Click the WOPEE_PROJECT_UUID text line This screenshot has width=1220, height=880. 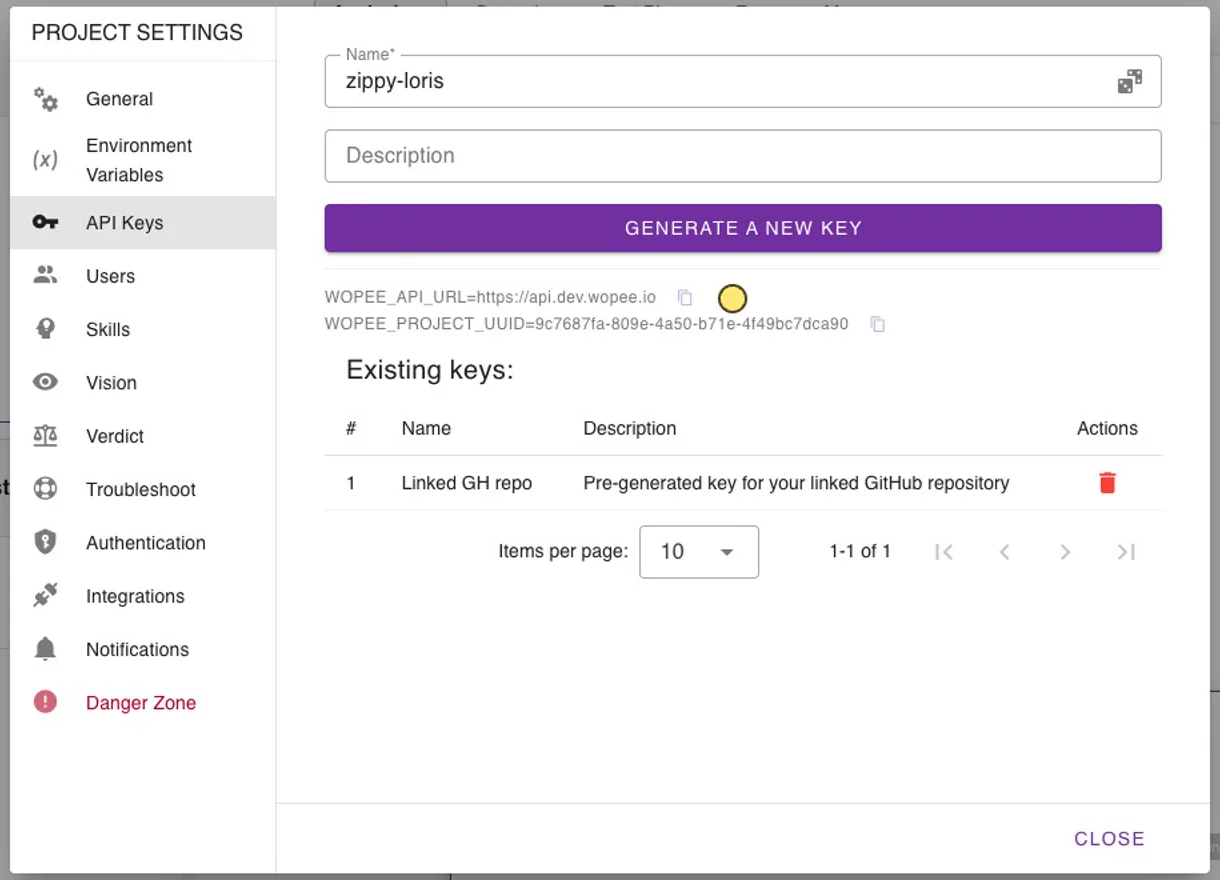pos(587,324)
